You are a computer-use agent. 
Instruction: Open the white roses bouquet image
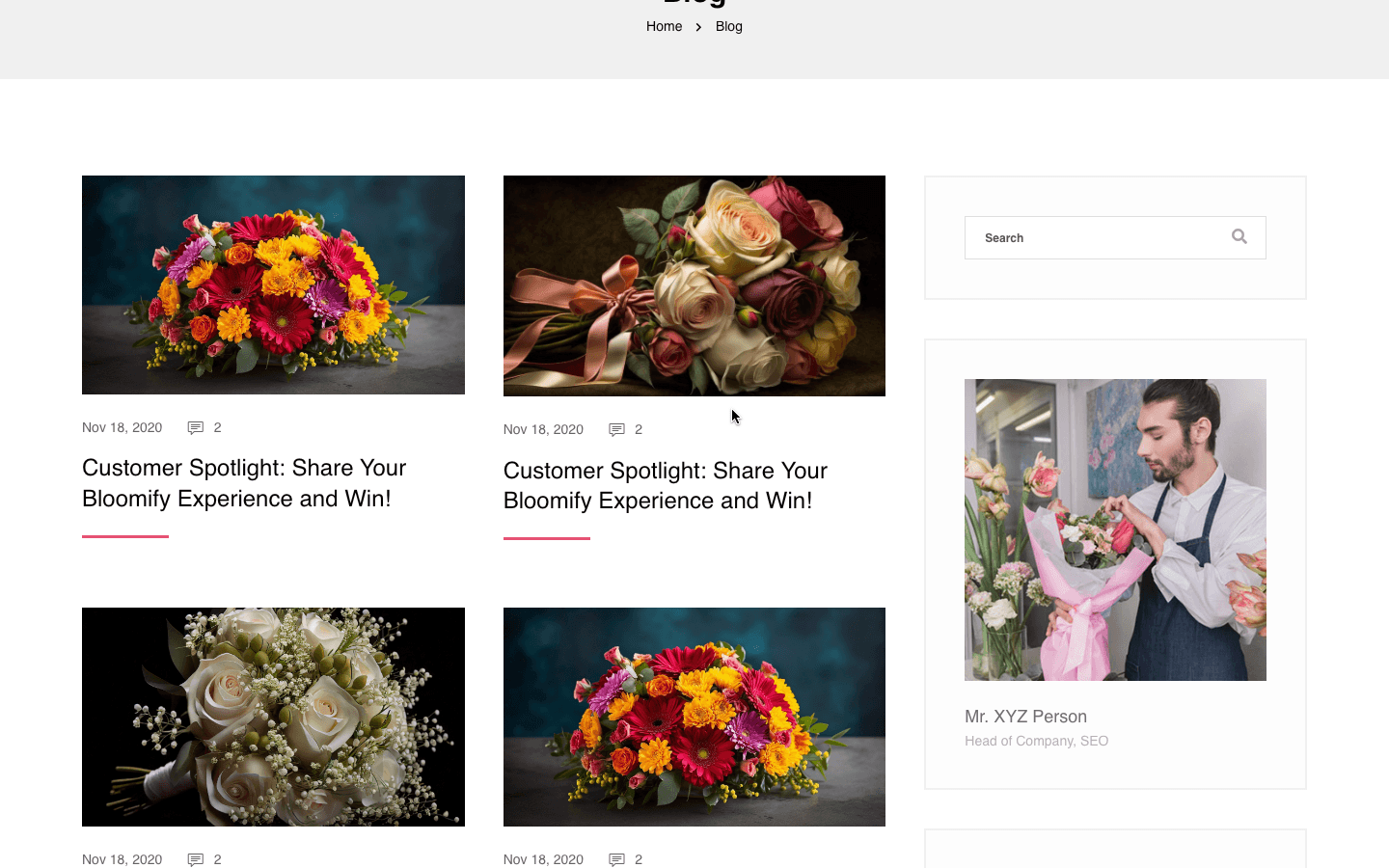coord(273,717)
